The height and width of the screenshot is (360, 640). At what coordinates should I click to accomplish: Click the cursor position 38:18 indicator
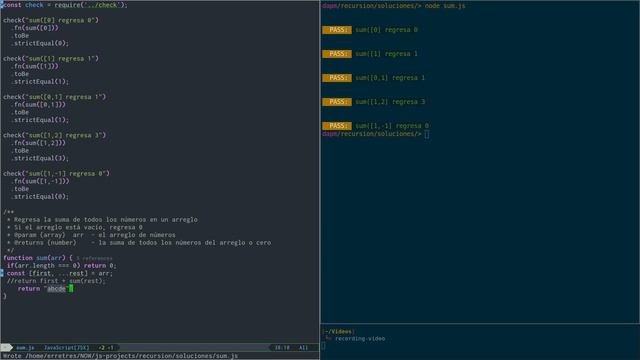[282, 348]
